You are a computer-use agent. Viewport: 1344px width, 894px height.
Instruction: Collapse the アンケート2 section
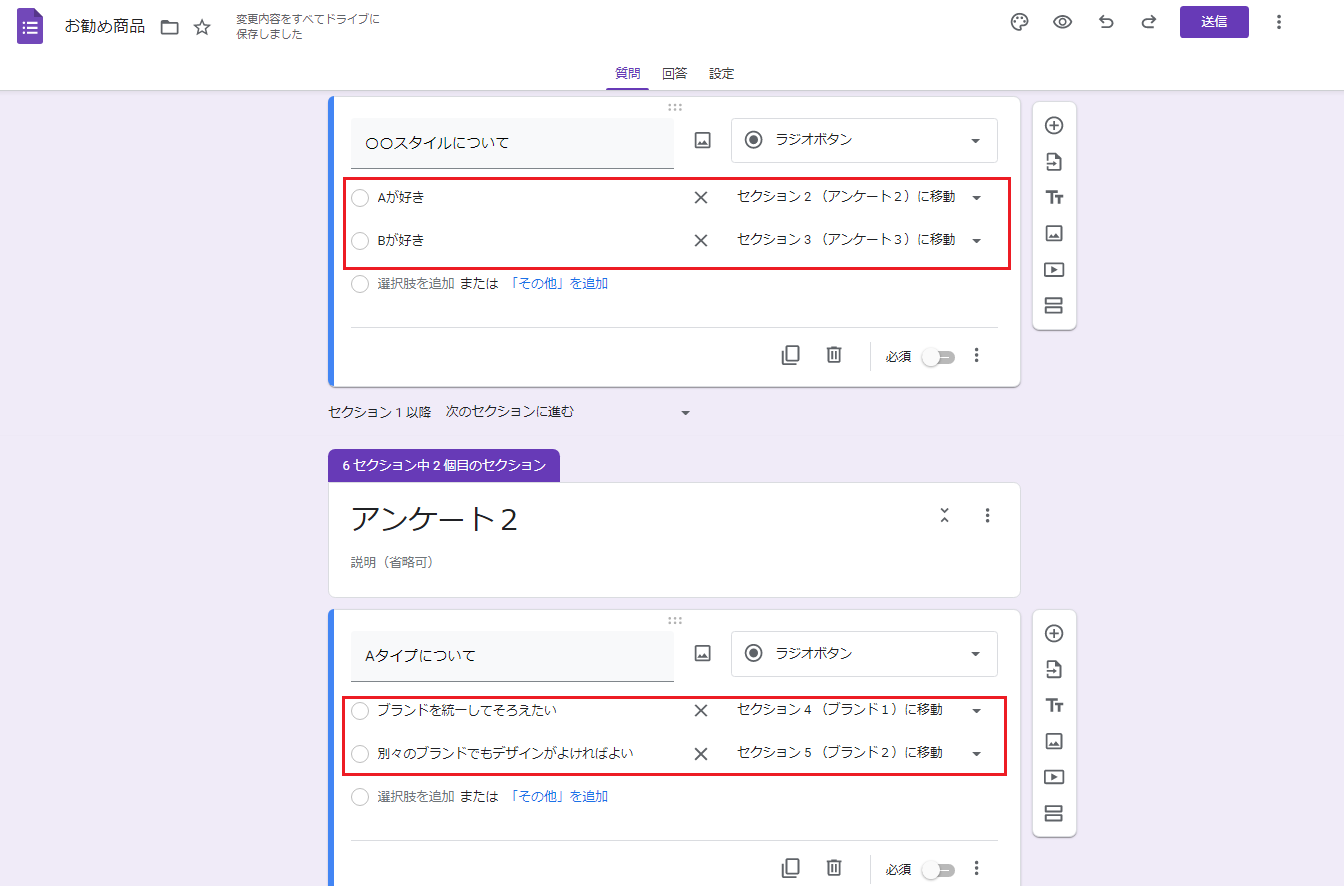click(x=944, y=516)
